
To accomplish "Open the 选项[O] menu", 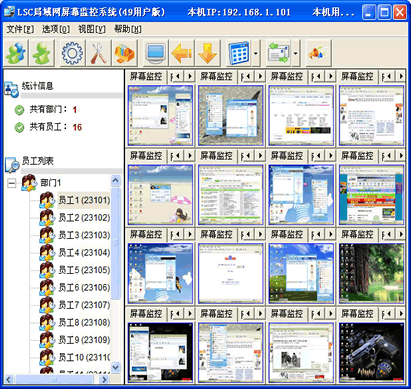I will click(56, 29).
